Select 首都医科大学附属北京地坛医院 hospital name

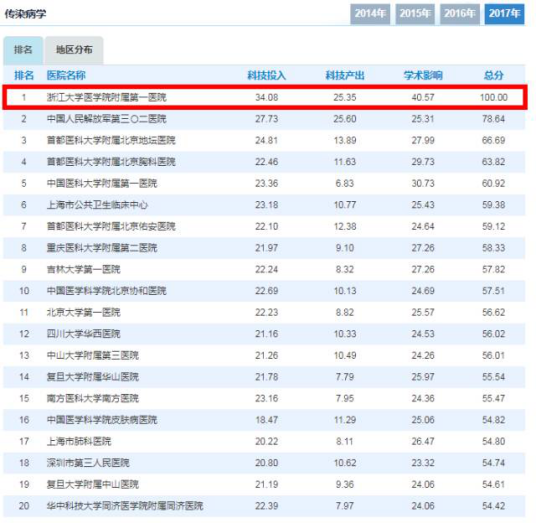[111, 140]
